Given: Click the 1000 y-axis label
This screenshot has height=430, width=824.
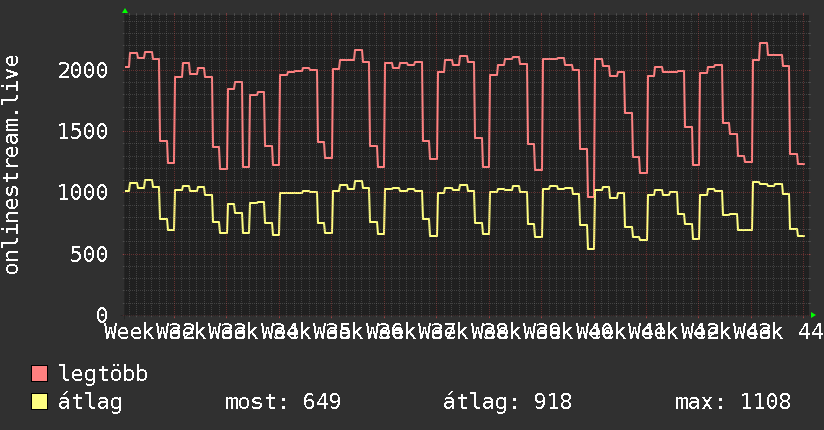Looking at the screenshot, I should [83, 192].
